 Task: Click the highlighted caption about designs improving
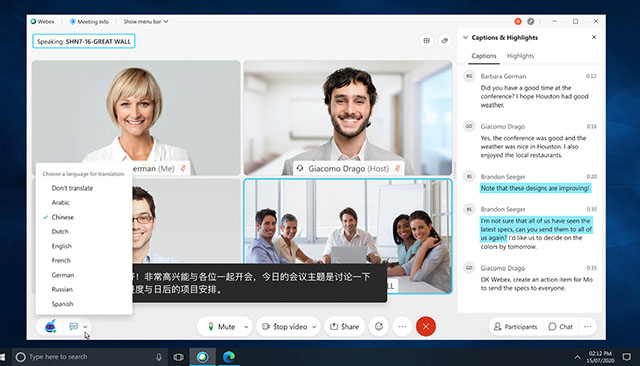tap(535, 188)
